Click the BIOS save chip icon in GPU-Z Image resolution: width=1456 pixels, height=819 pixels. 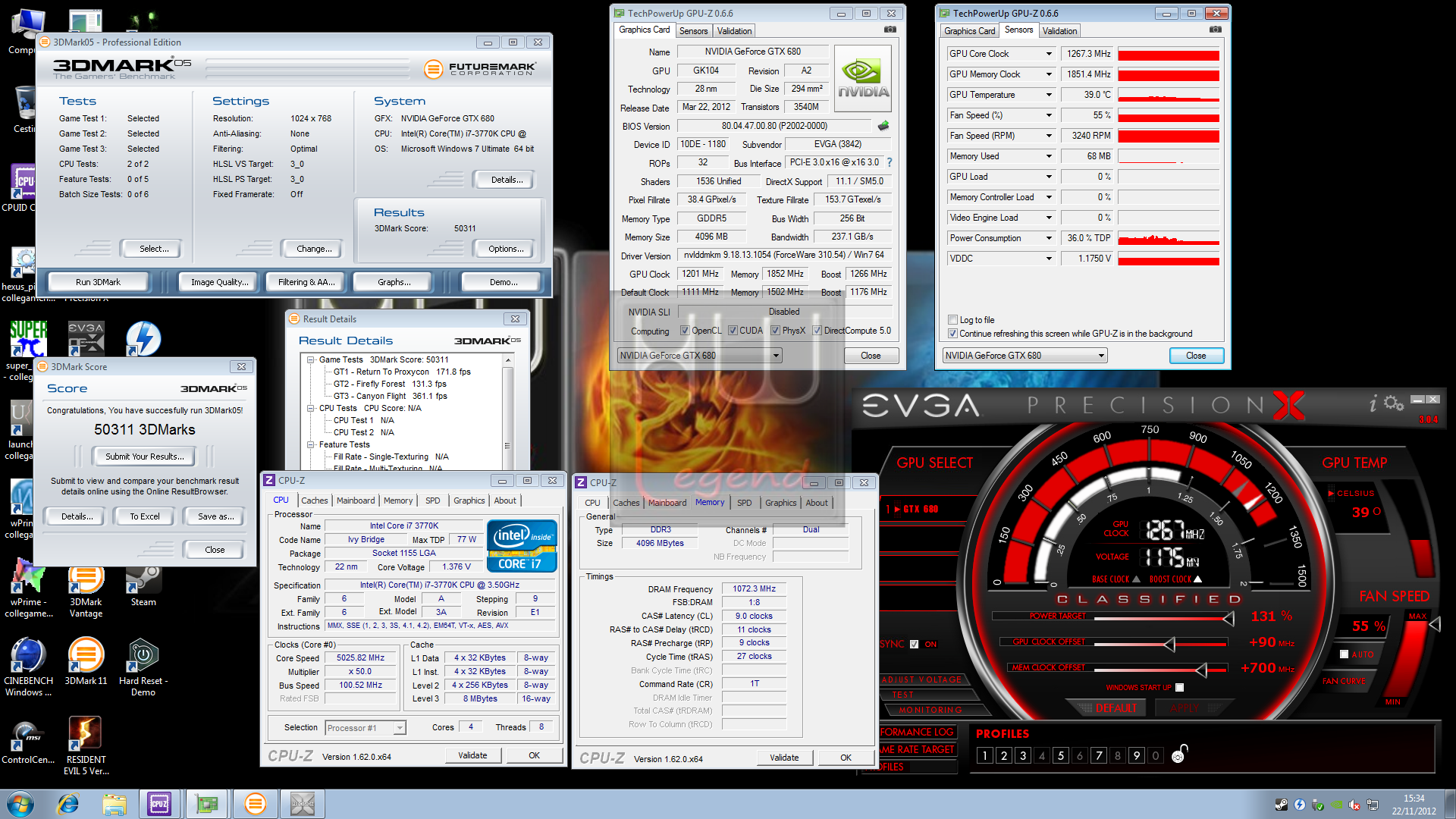pyautogui.click(x=883, y=126)
